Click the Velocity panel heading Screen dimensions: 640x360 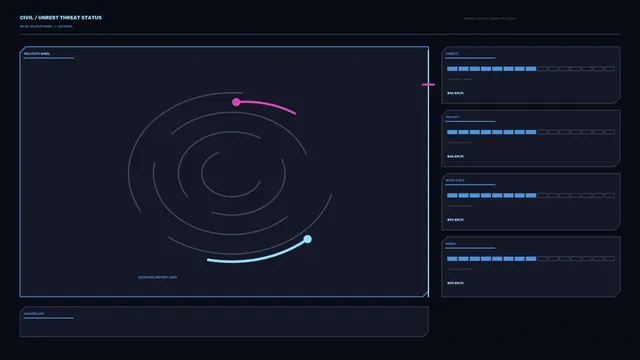(x=452, y=117)
